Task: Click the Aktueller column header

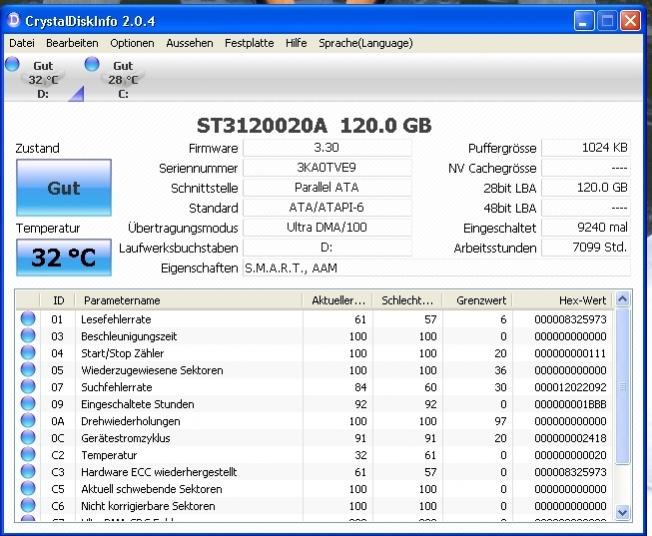Action: pos(337,300)
